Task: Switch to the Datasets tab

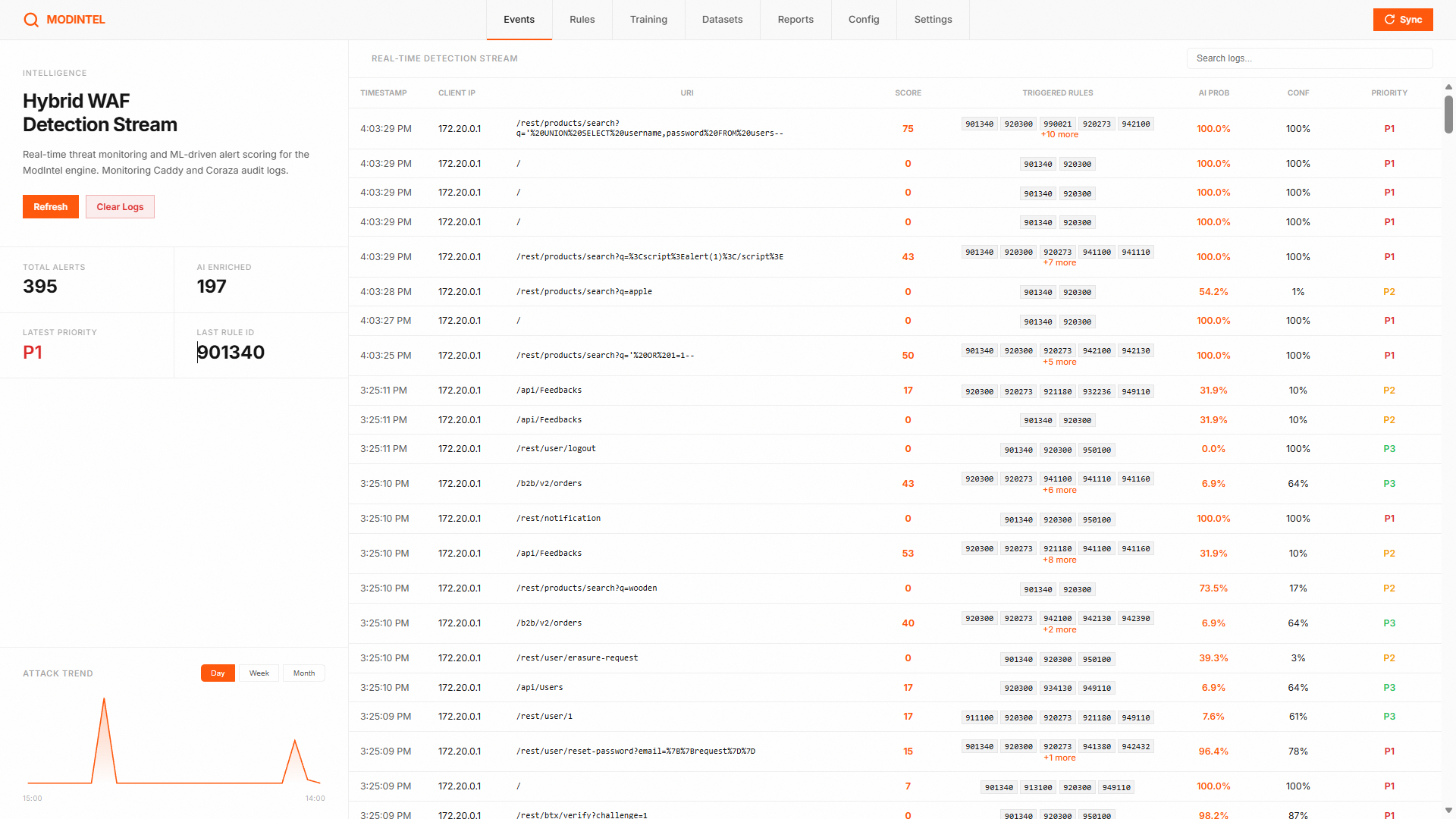Action: click(722, 20)
